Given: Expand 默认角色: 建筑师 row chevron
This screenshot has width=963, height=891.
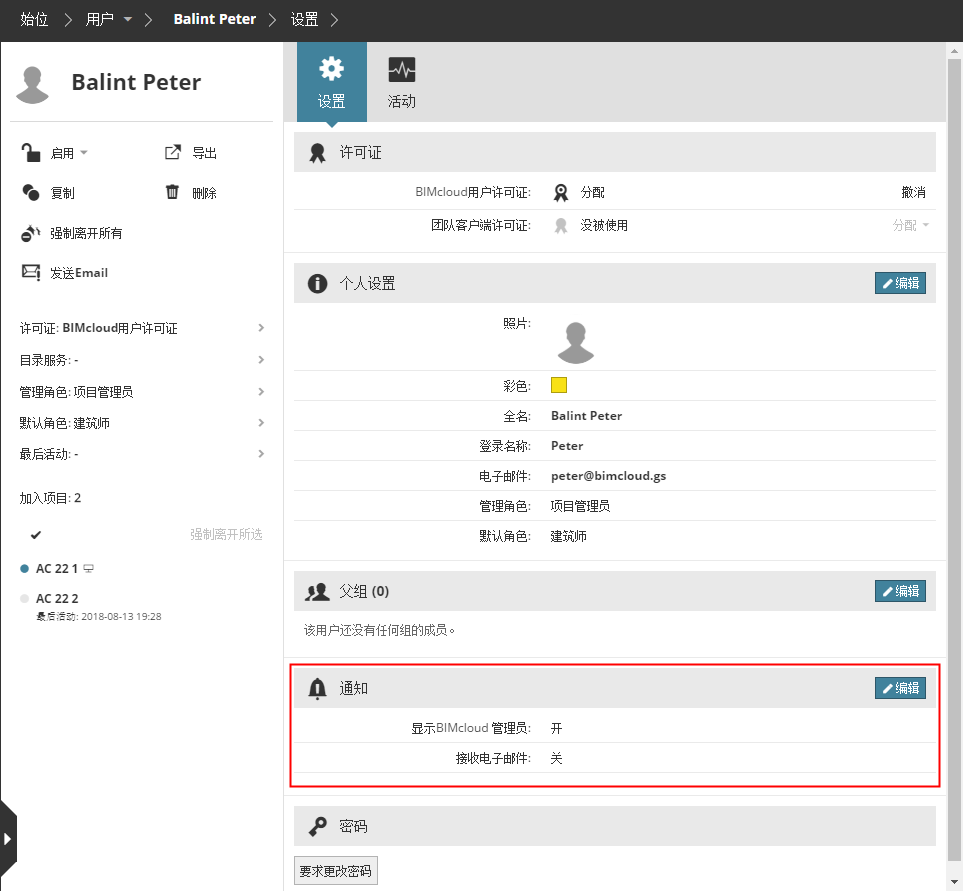Looking at the screenshot, I should 261,422.
